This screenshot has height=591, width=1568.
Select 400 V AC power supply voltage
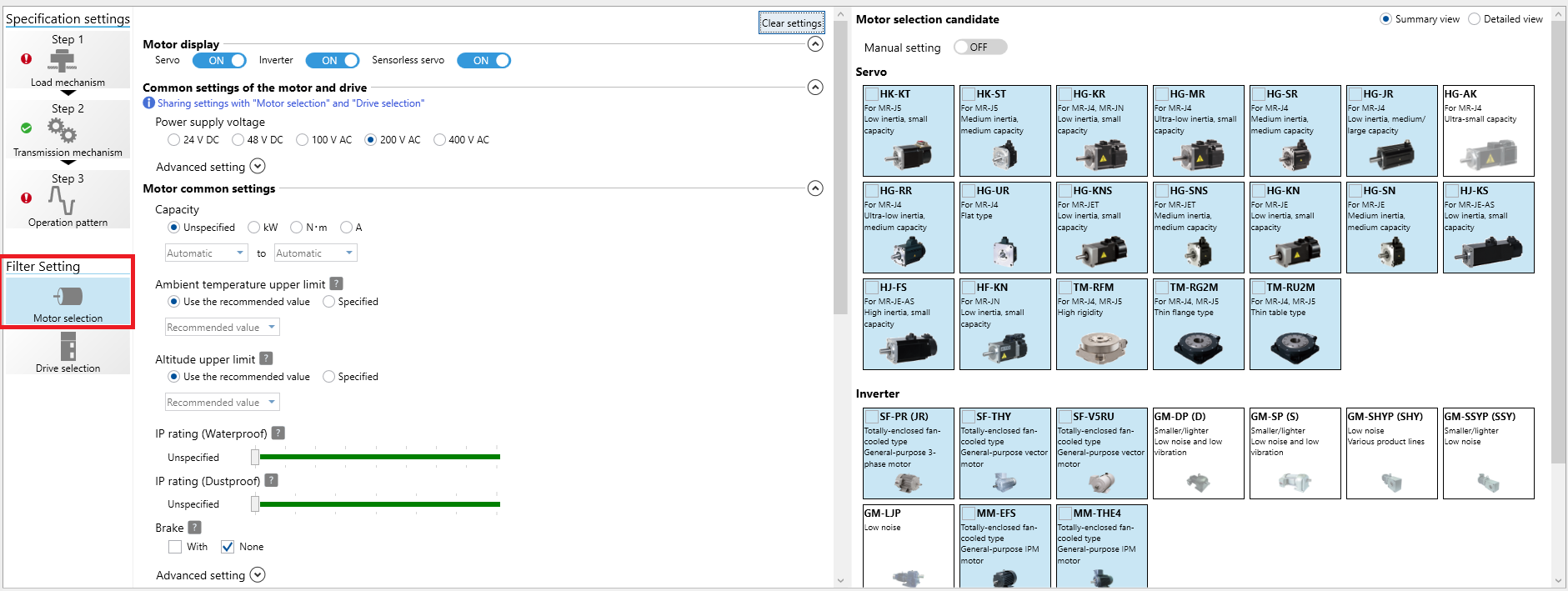pyautogui.click(x=440, y=139)
